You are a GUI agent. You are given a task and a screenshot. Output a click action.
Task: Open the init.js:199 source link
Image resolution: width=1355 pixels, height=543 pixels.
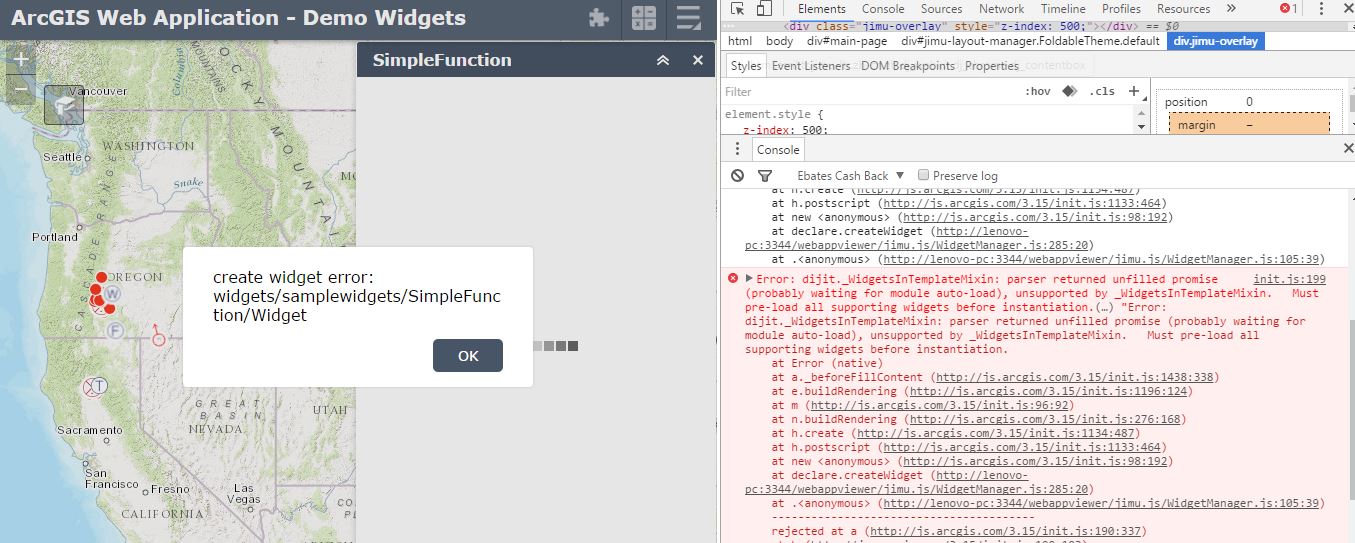pyautogui.click(x=1289, y=279)
